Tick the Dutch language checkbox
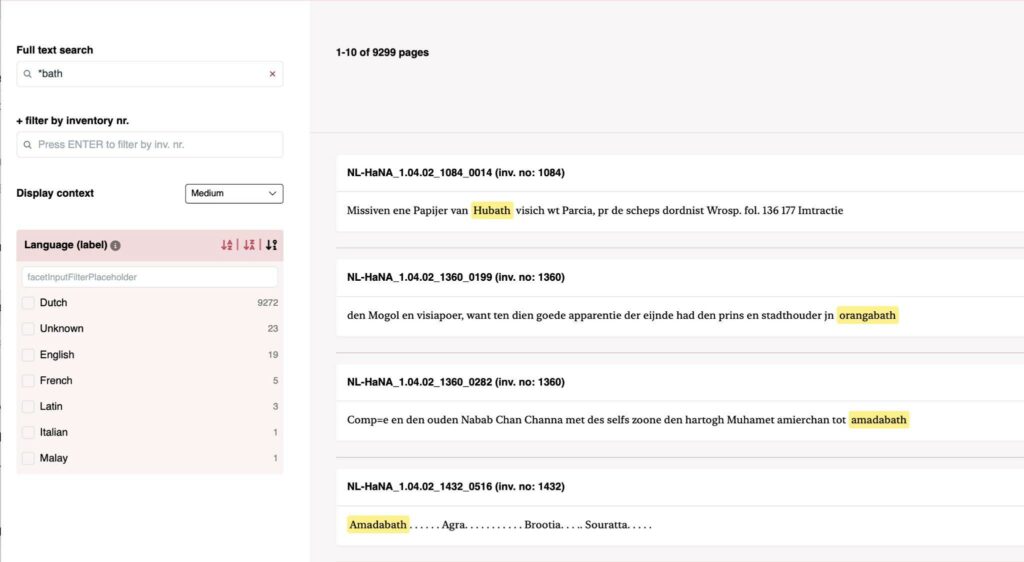Image resolution: width=1024 pixels, height=562 pixels. point(28,303)
